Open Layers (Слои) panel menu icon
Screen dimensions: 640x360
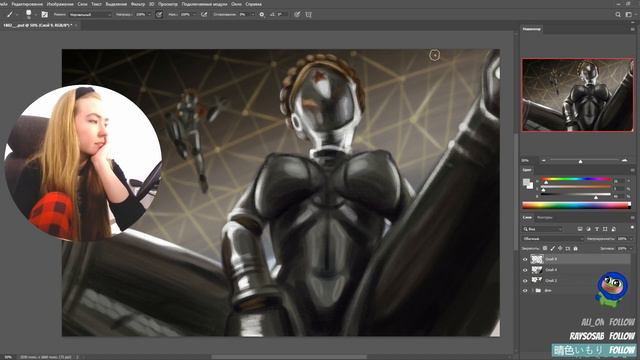(633, 218)
